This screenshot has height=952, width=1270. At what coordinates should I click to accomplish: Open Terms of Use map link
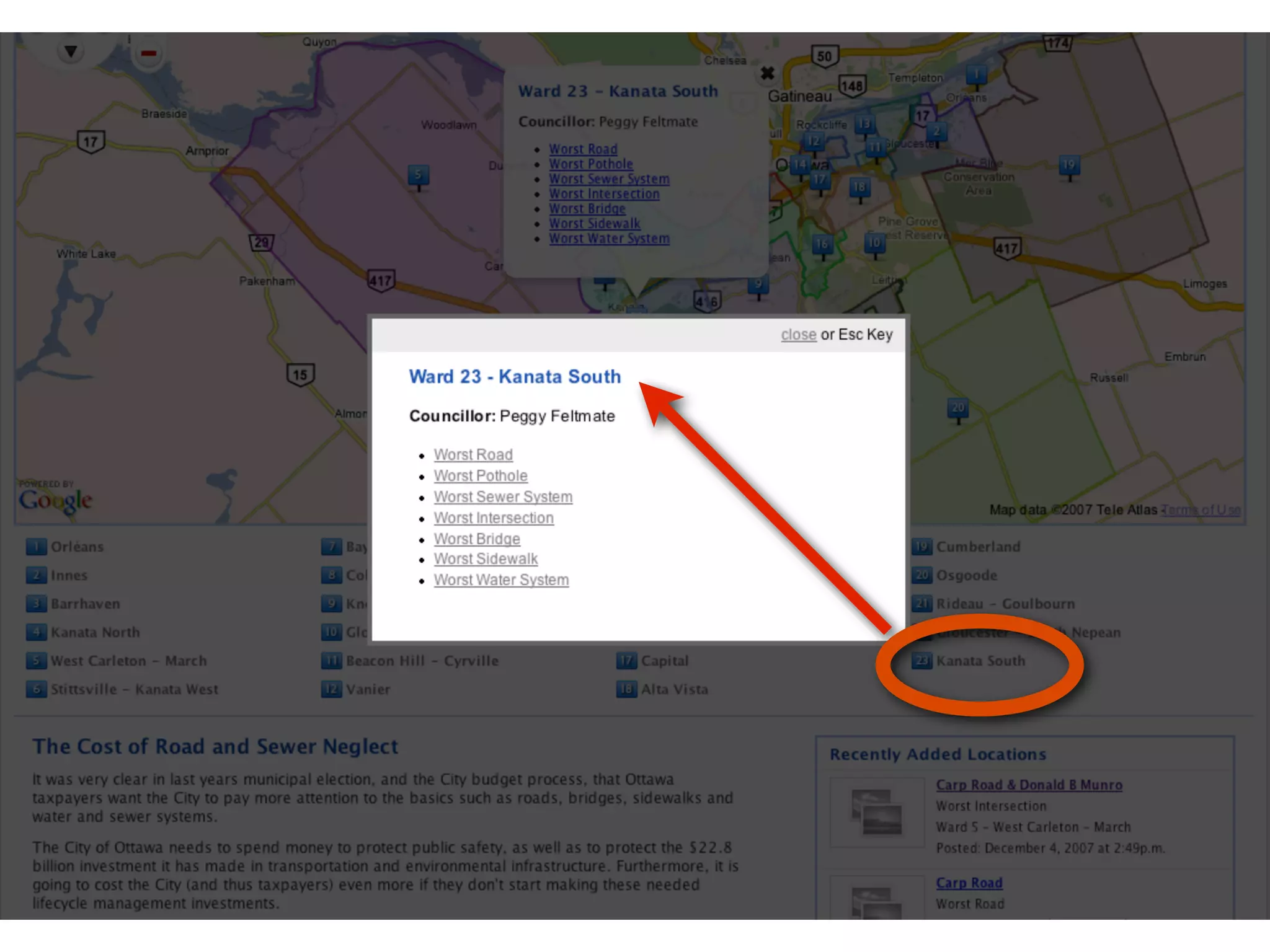[x=1201, y=509]
